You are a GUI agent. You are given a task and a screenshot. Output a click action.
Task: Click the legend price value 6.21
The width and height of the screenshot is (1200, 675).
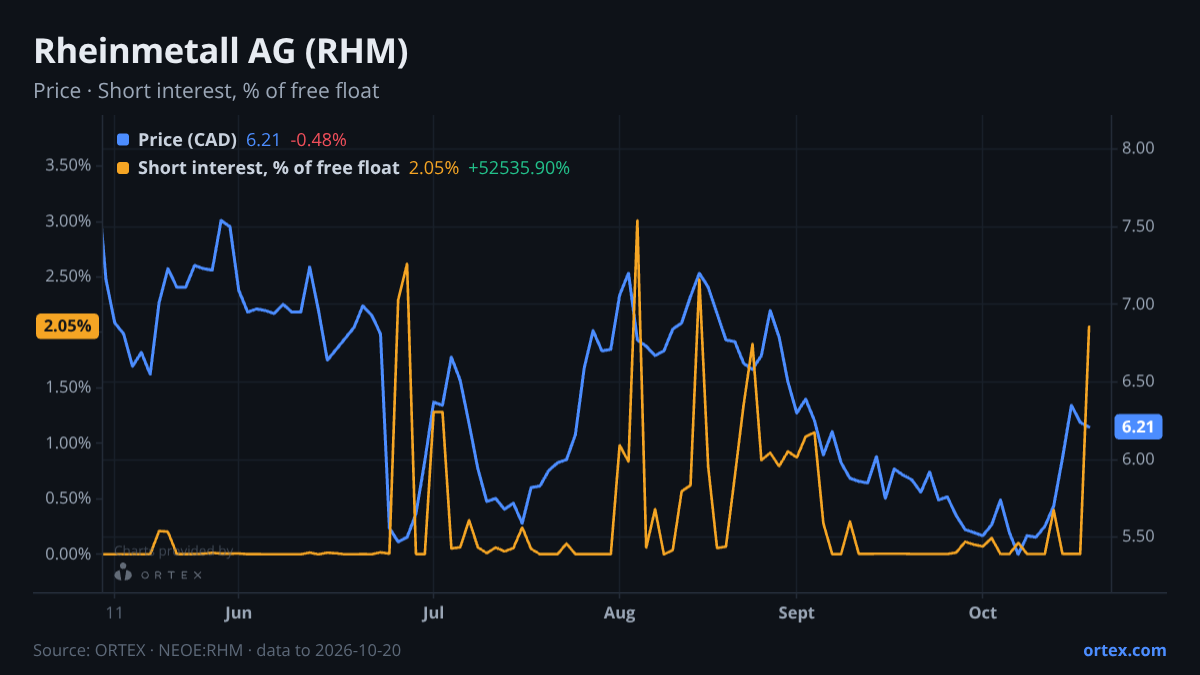pos(263,140)
